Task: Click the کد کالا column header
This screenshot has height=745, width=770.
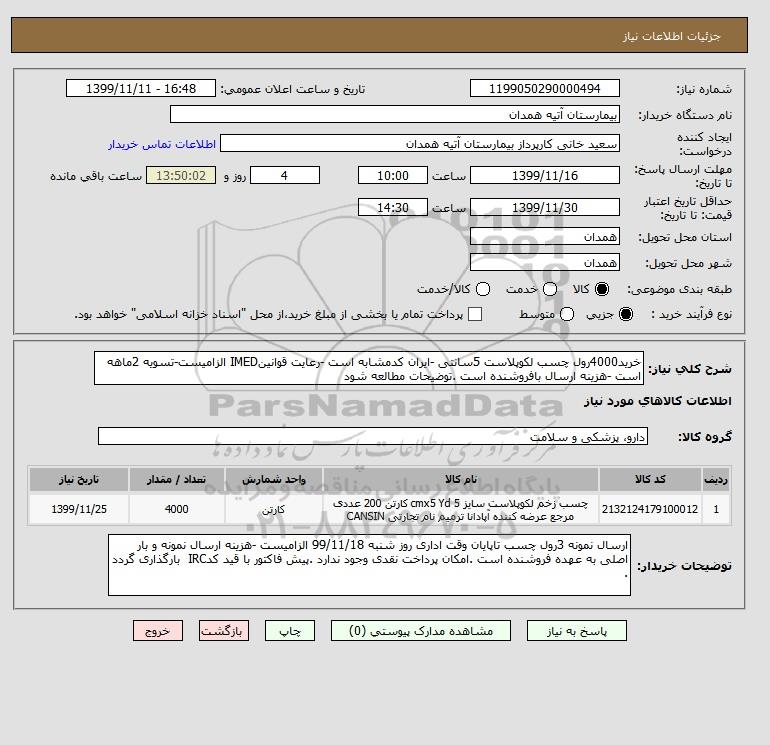Action: [650, 479]
